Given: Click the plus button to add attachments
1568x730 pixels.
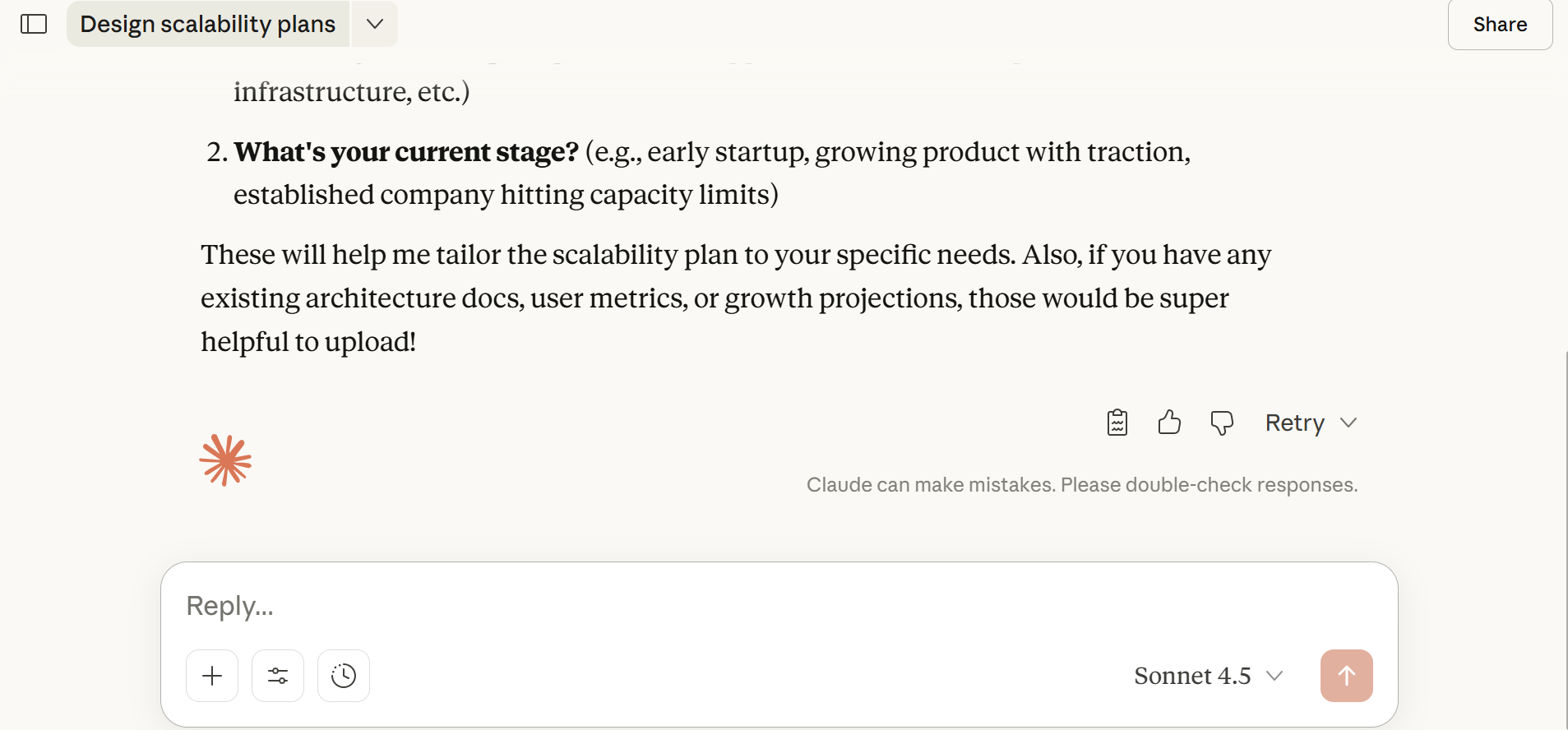Looking at the screenshot, I should pyautogui.click(x=212, y=676).
